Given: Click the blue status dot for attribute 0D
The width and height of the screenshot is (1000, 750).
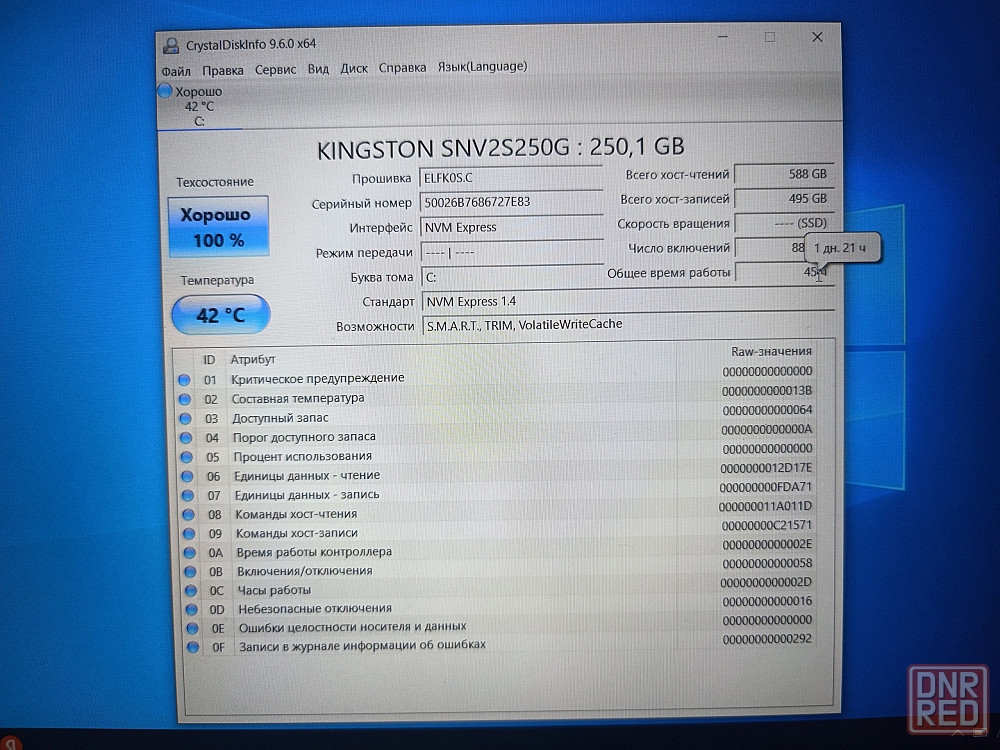Looking at the screenshot, I should [192, 610].
